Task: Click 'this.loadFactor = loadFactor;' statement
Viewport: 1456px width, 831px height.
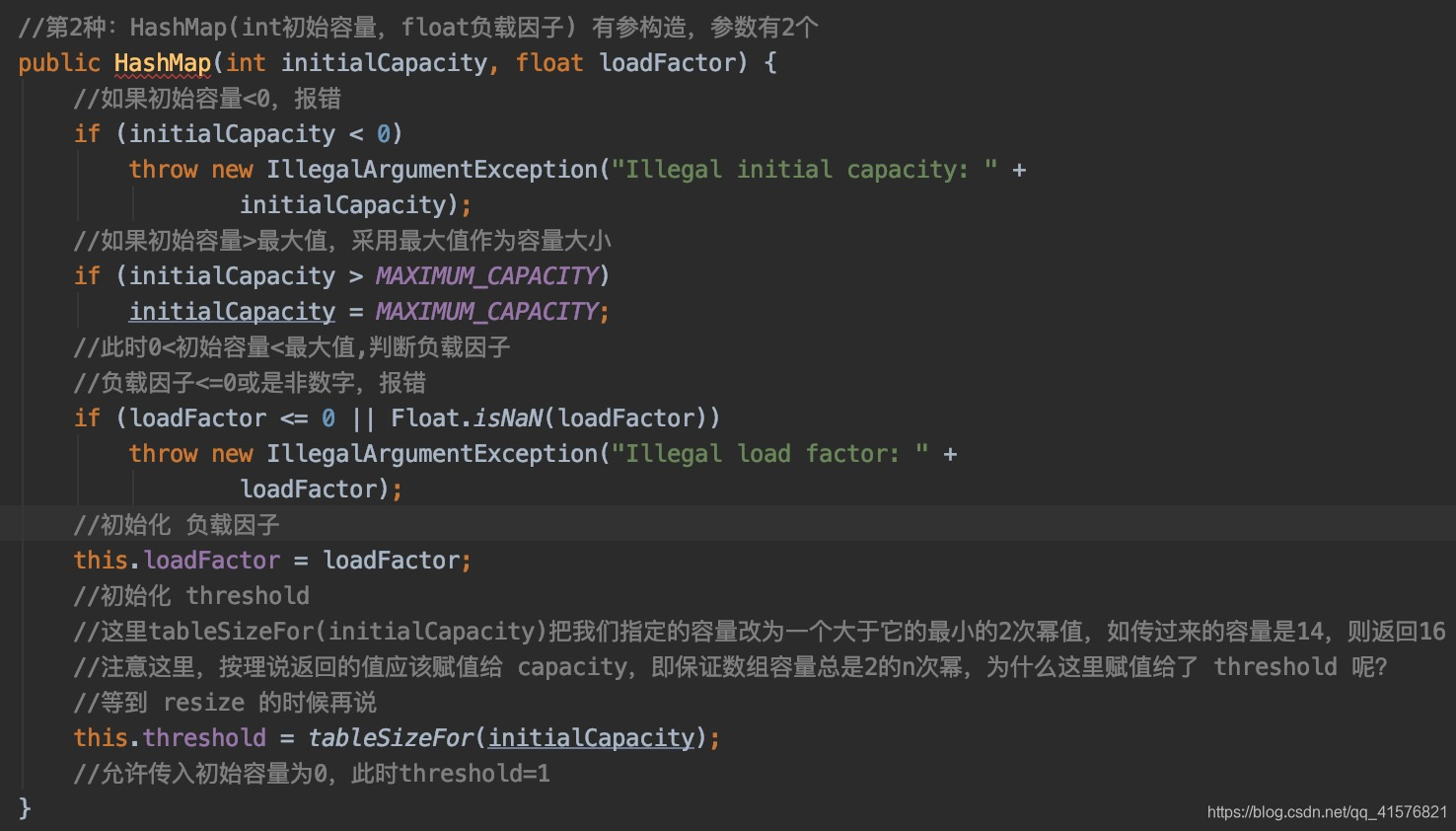Action: (272, 561)
